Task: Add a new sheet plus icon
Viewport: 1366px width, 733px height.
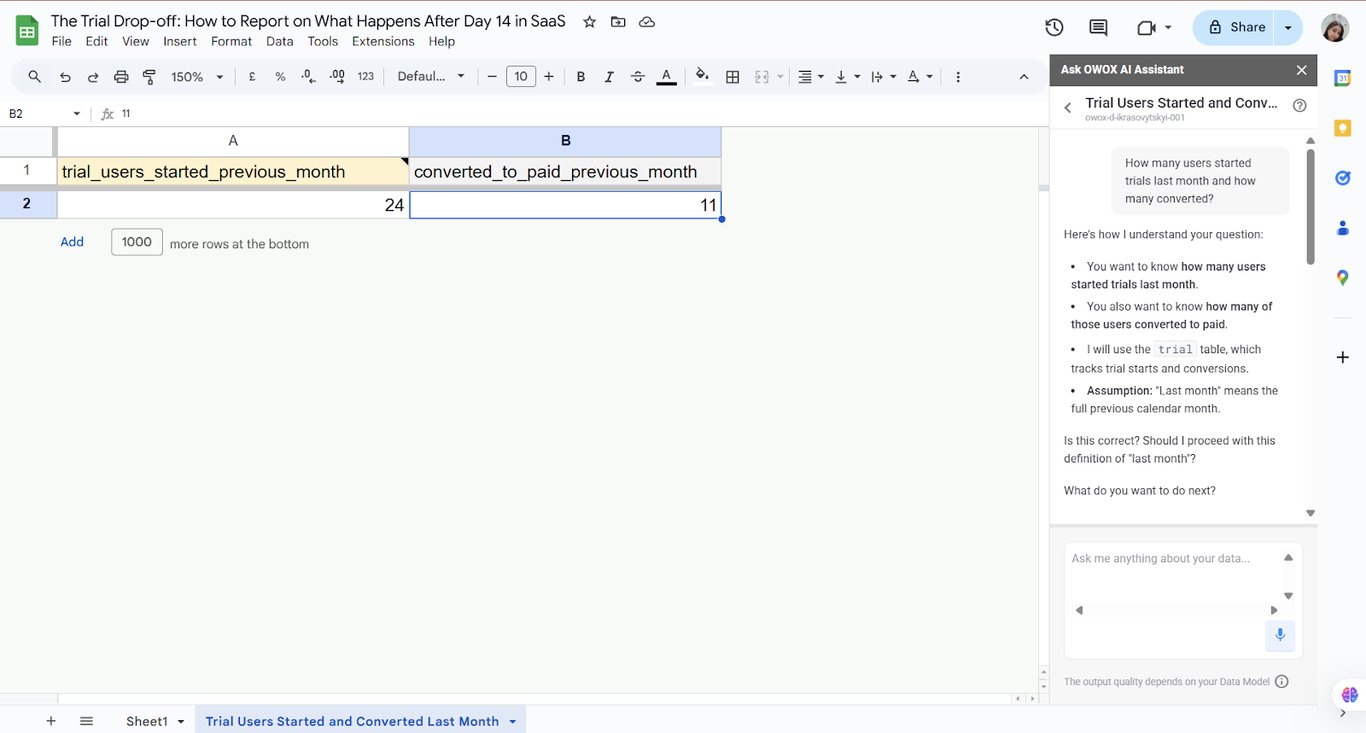Action: coord(51,721)
